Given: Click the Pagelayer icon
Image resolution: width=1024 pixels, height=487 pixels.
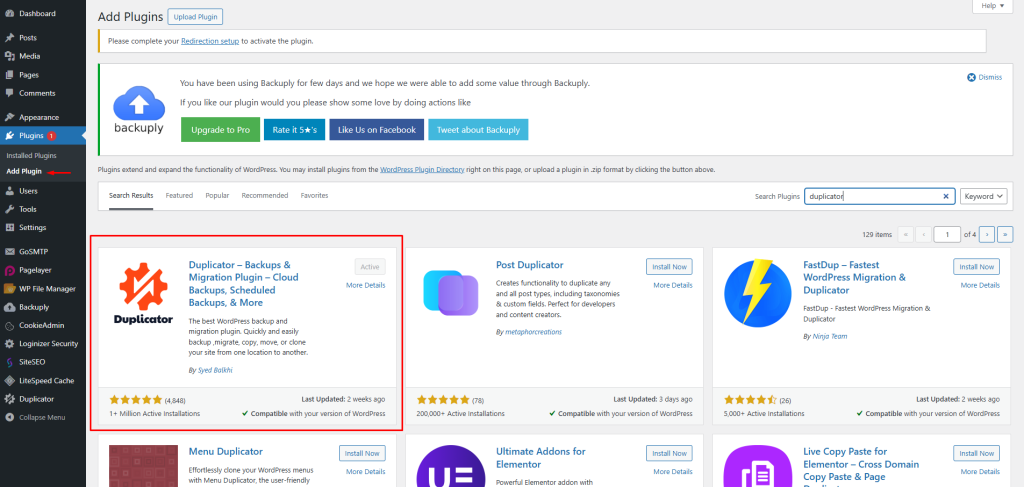Looking at the screenshot, I should coord(9,270).
